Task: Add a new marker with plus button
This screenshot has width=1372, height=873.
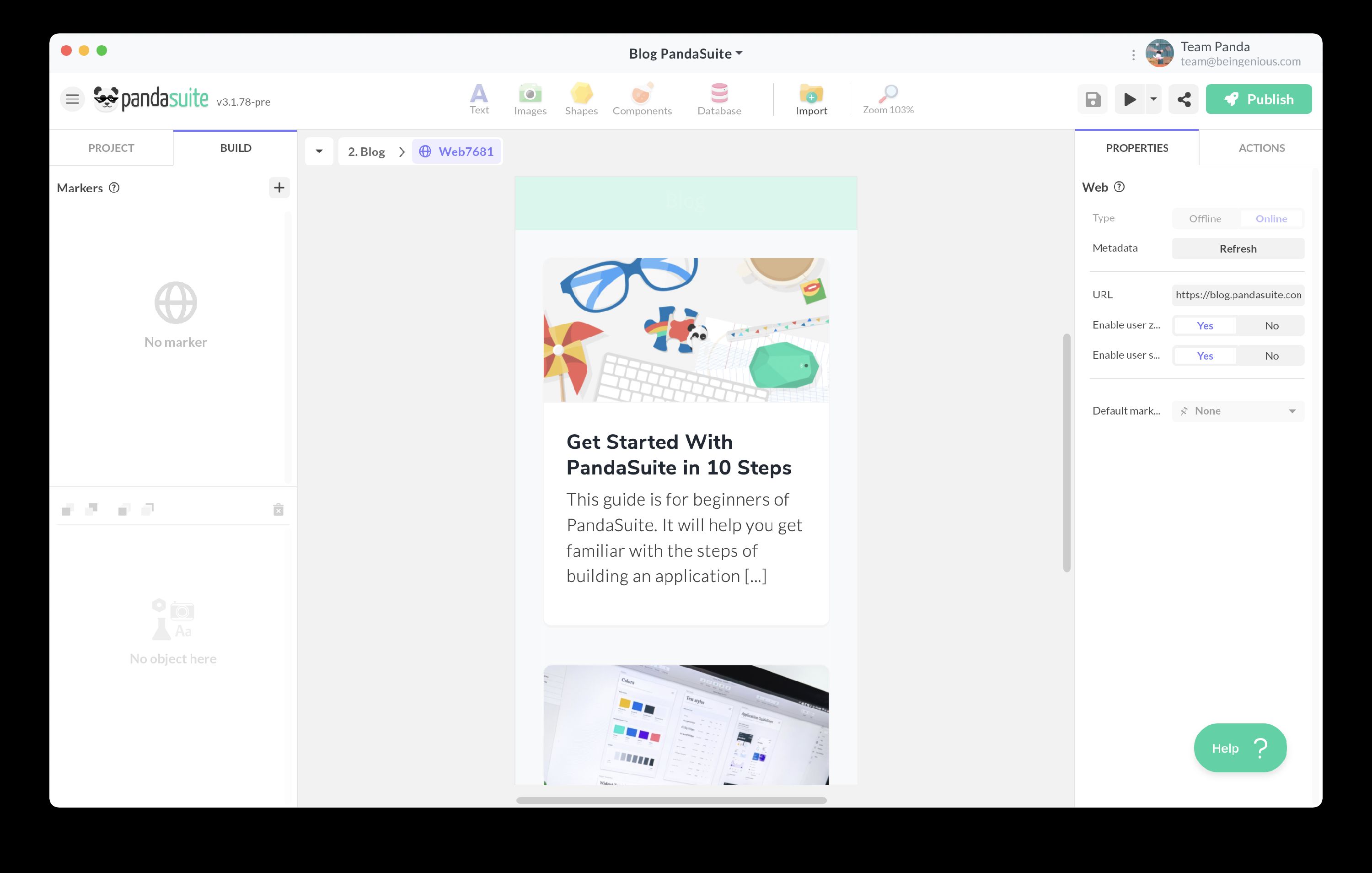Action: click(x=279, y=188)
